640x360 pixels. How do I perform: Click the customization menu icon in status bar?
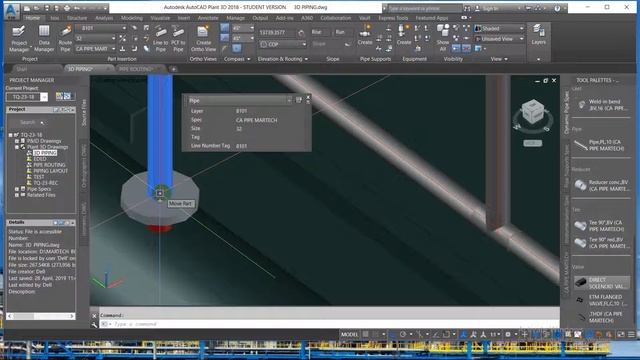(x=631, y=334)
